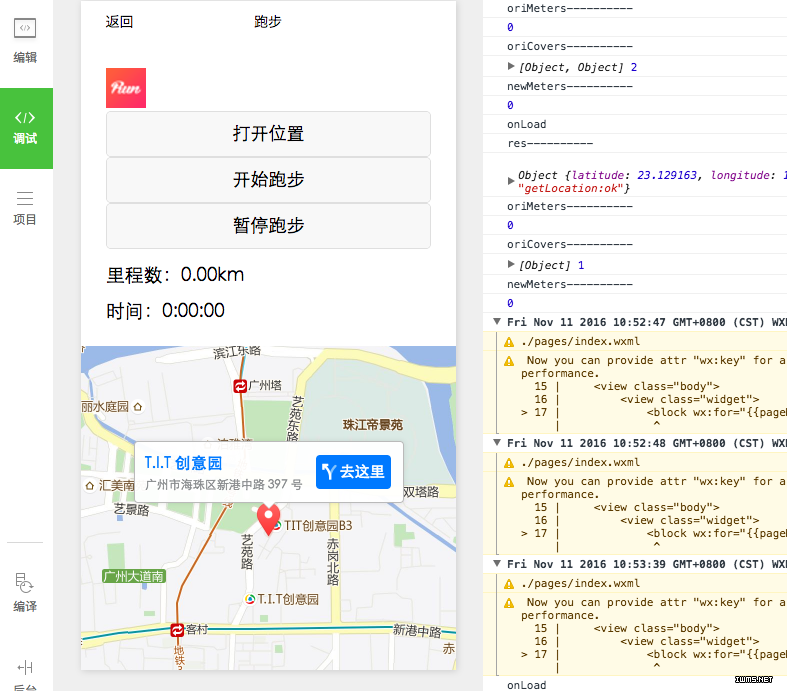Collapse the 10:52:48 log group
The height and width of the screenshot is (691, 787).
coord(497,443)
